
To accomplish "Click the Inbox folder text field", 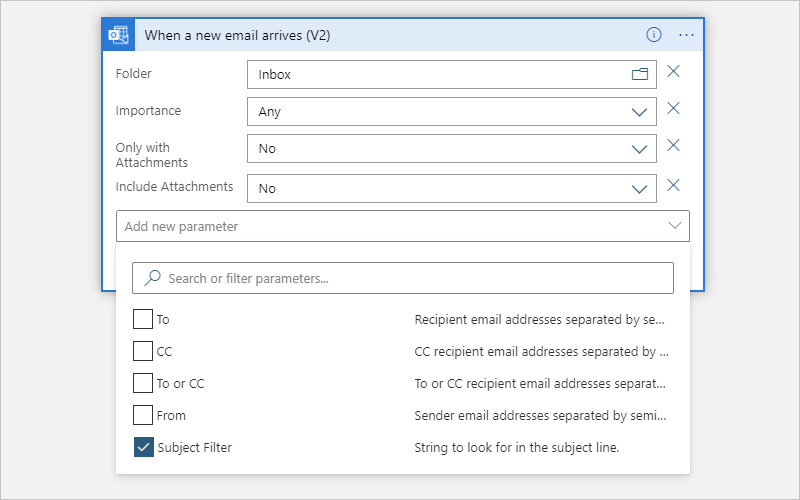I will click(x=452, y=74).
